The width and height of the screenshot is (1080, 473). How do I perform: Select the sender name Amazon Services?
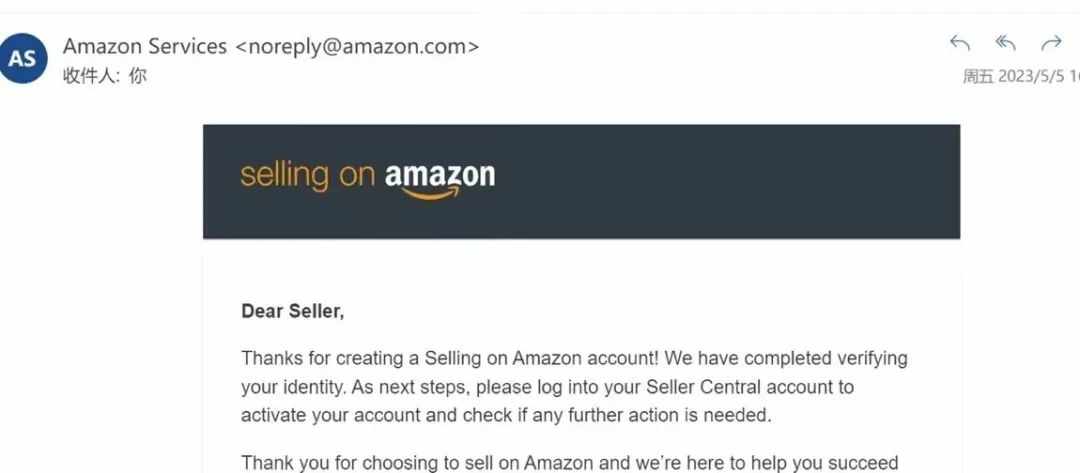click(x=145, y=46)
